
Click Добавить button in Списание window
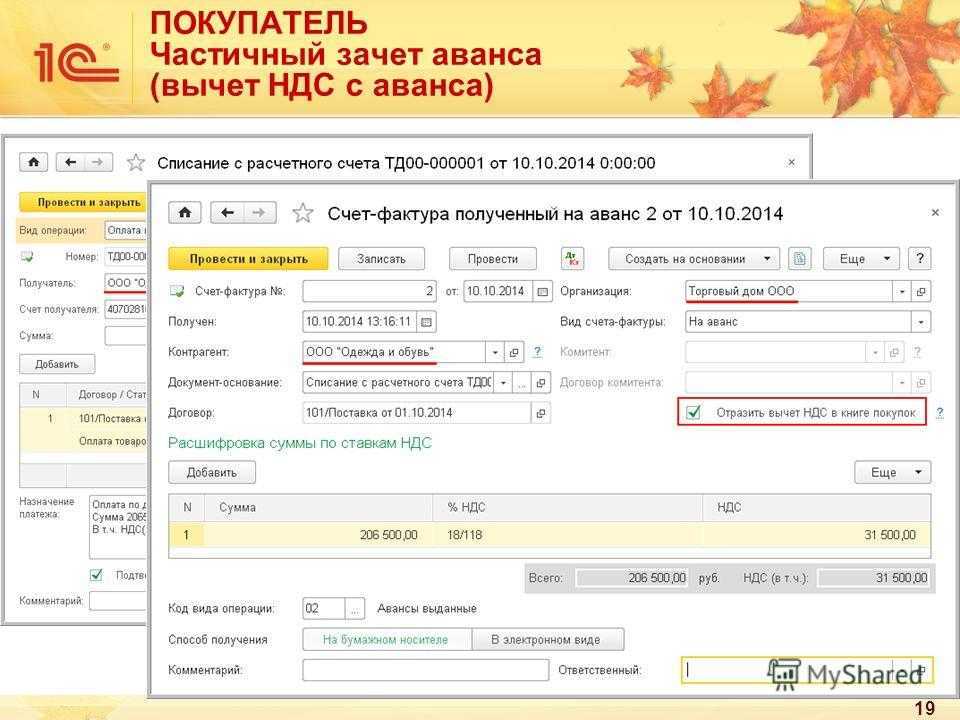pyautogui.click(x=57, y=364)
